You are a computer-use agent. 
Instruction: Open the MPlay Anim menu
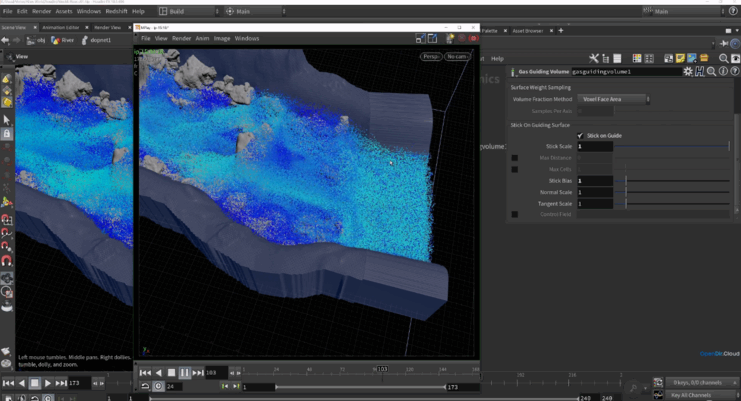click(202, 38)
